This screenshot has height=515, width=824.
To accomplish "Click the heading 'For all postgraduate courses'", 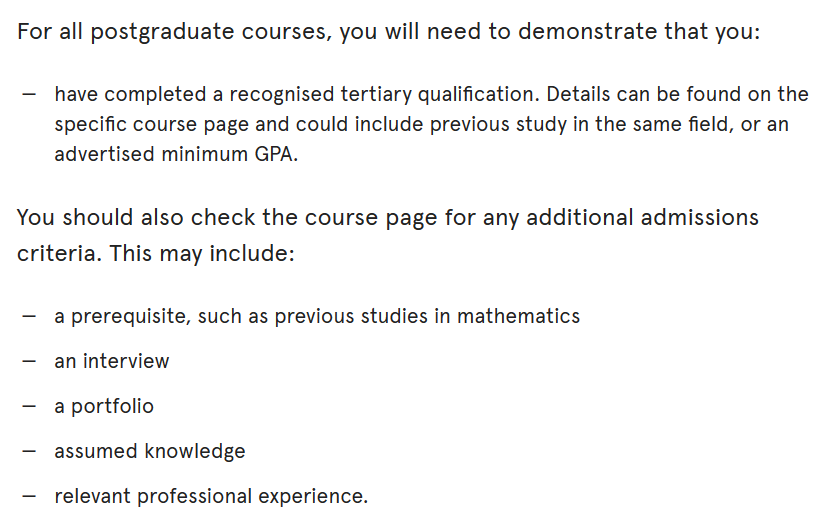I will click(x=388, y=32).
